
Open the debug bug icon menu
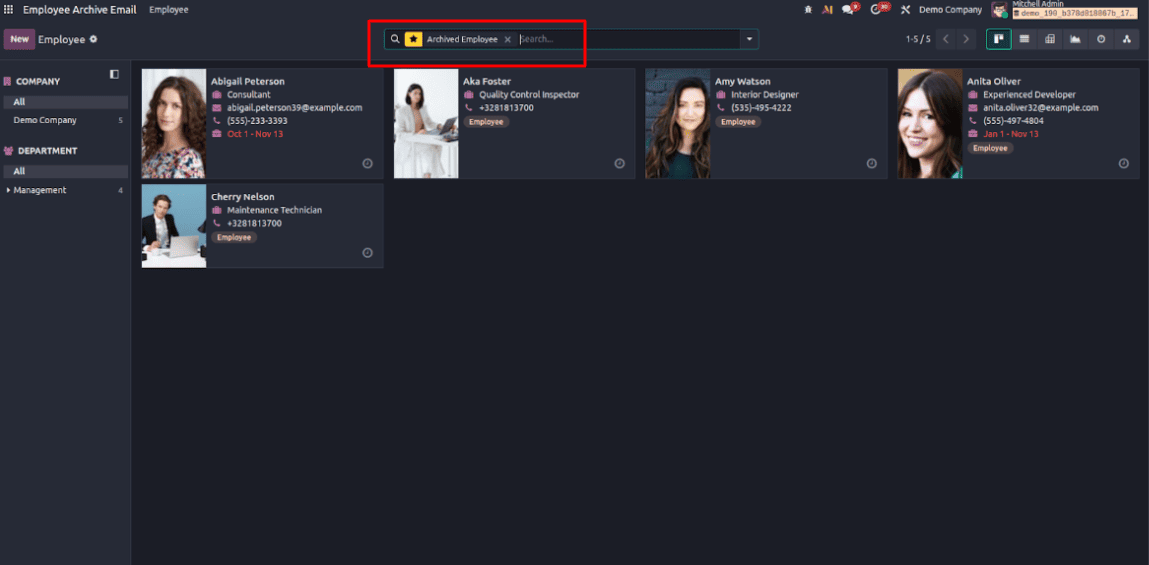click(x=808, y=10)
